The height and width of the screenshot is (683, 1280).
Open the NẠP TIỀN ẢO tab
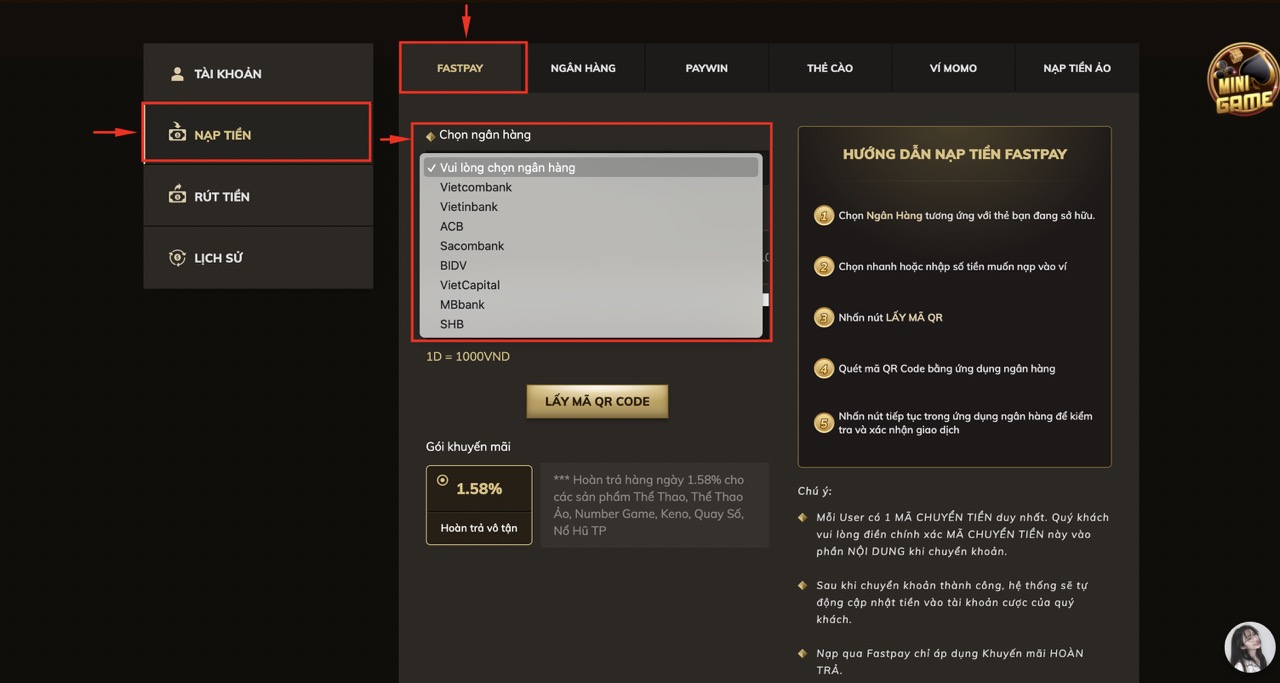coord(1077,68)
